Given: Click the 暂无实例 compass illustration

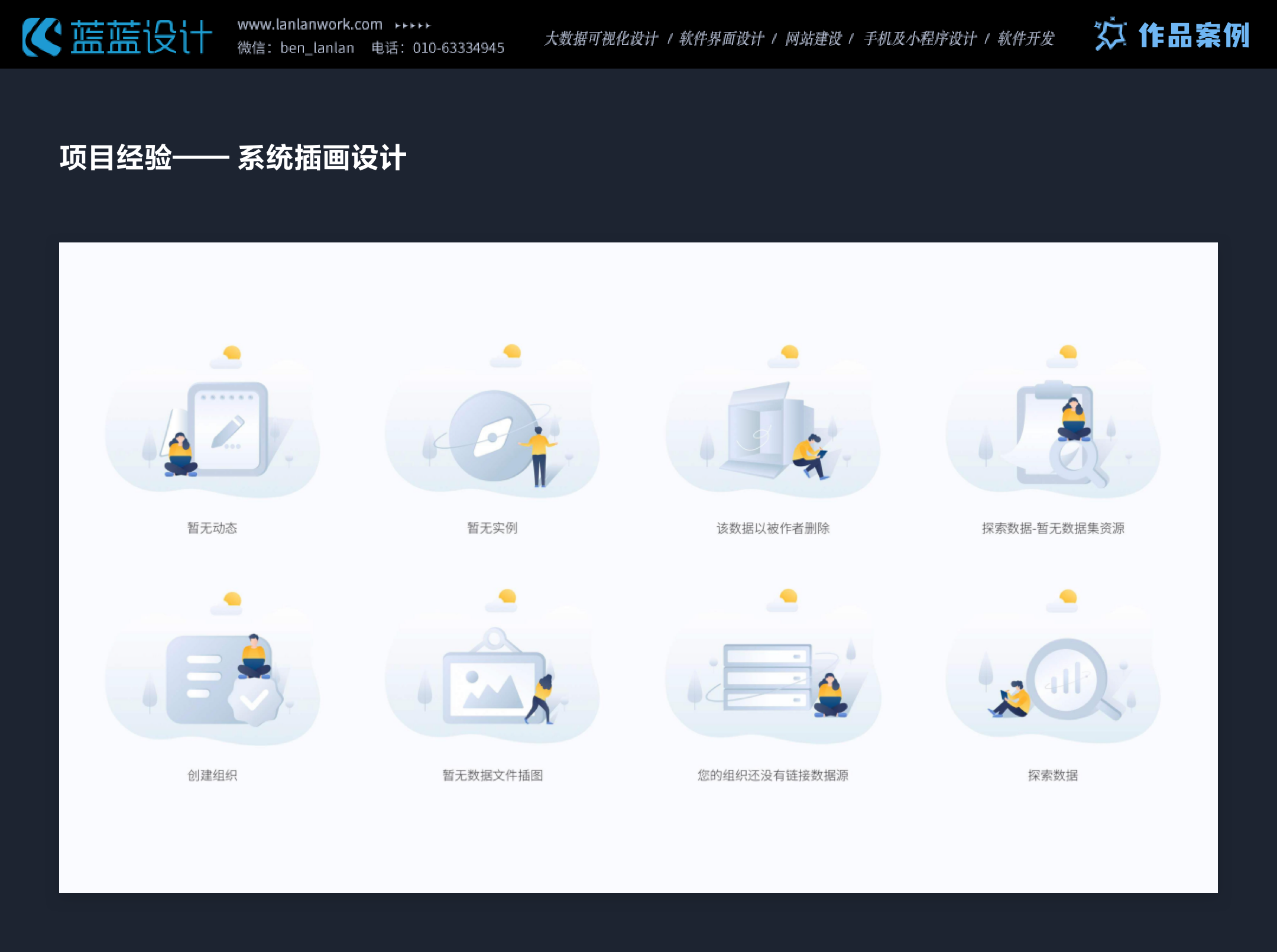Looking at the screenshot, I should coord(494,436).
